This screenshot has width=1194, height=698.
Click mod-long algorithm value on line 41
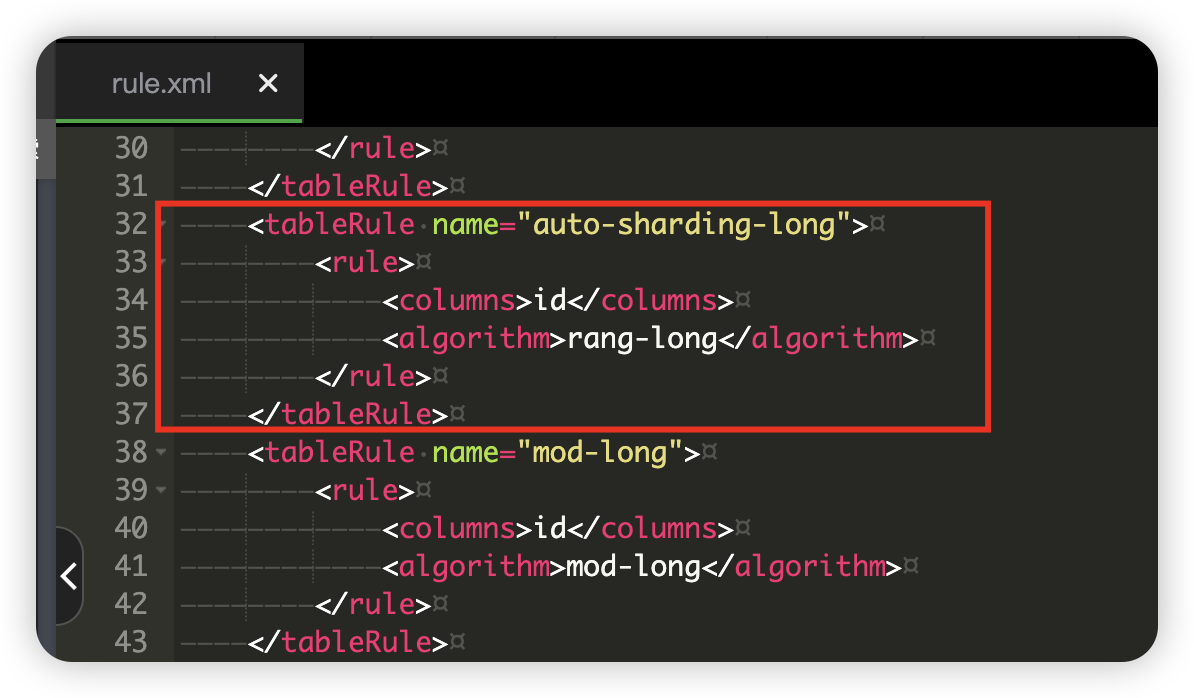633,567
